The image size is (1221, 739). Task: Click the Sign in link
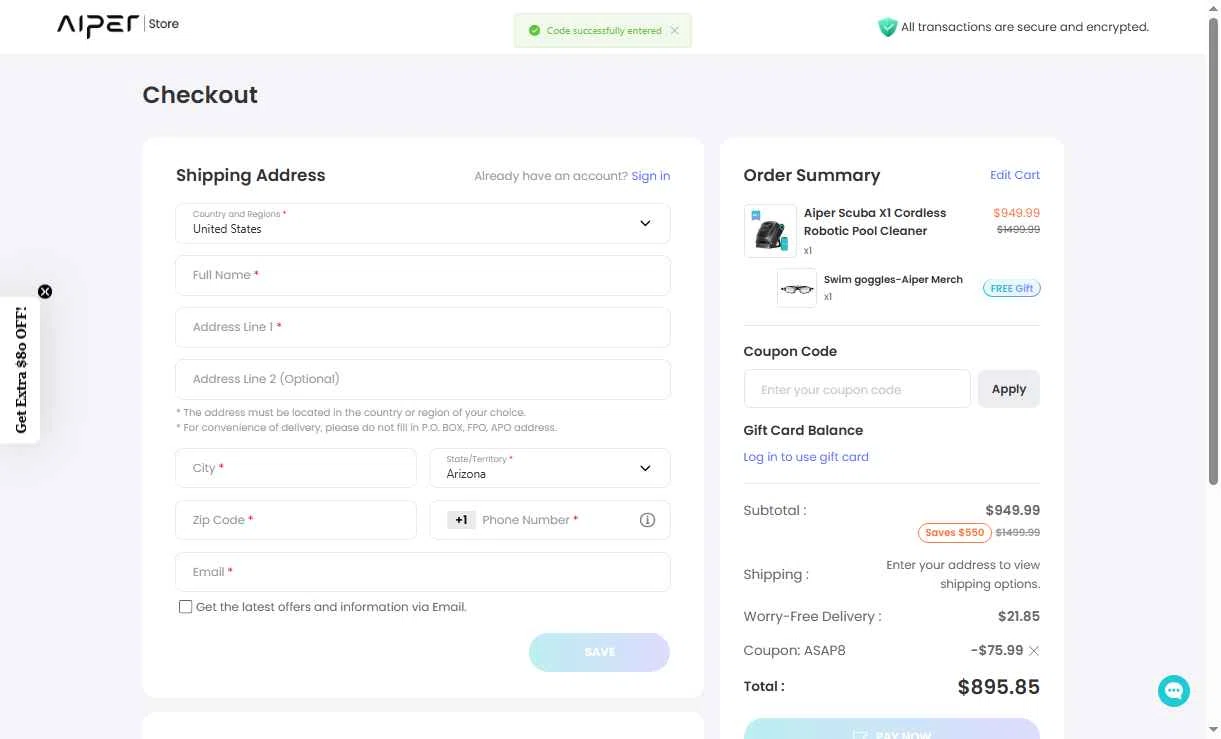tap(651, 176)
